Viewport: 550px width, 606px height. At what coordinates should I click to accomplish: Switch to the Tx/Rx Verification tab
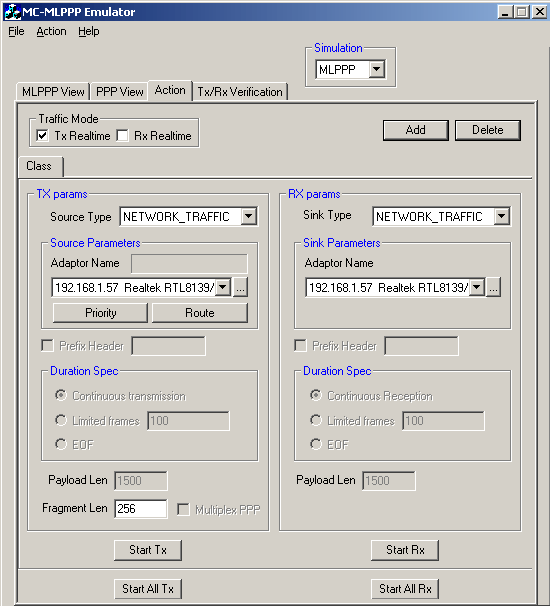(x=240, y=92)
